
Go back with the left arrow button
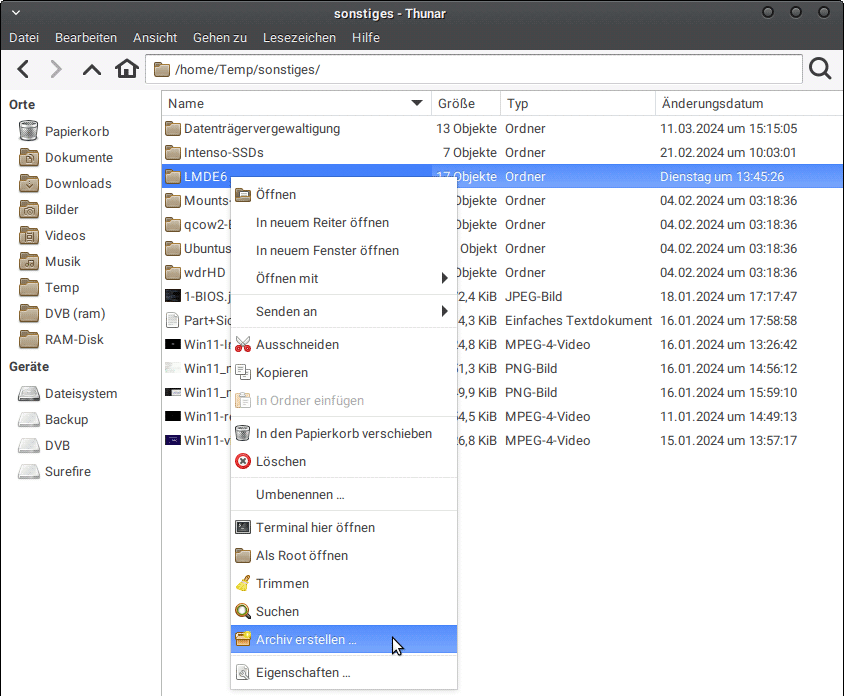pyautogui.click(x=23, y=69)
